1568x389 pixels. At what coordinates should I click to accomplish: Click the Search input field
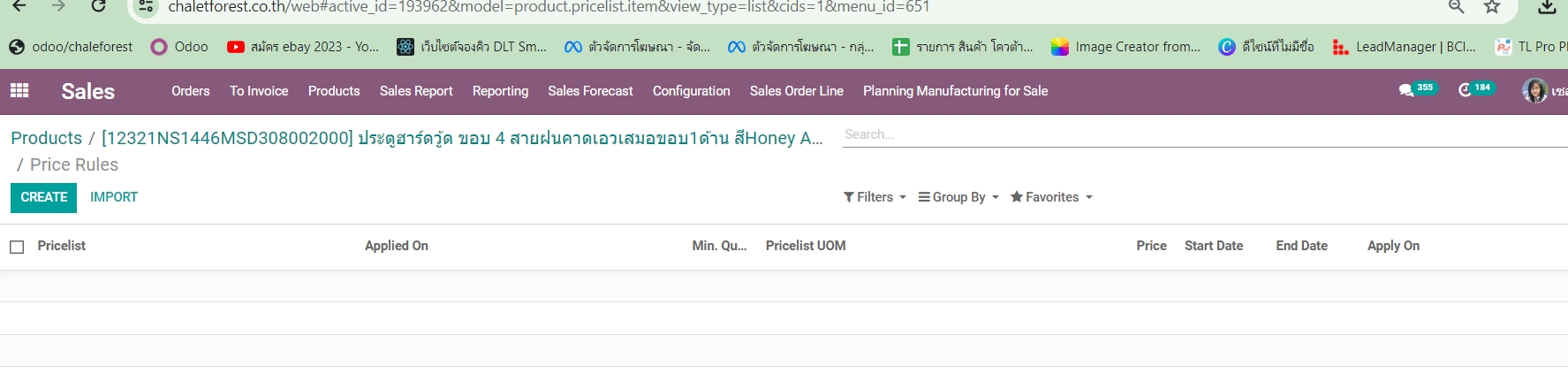click(1201, 134)
